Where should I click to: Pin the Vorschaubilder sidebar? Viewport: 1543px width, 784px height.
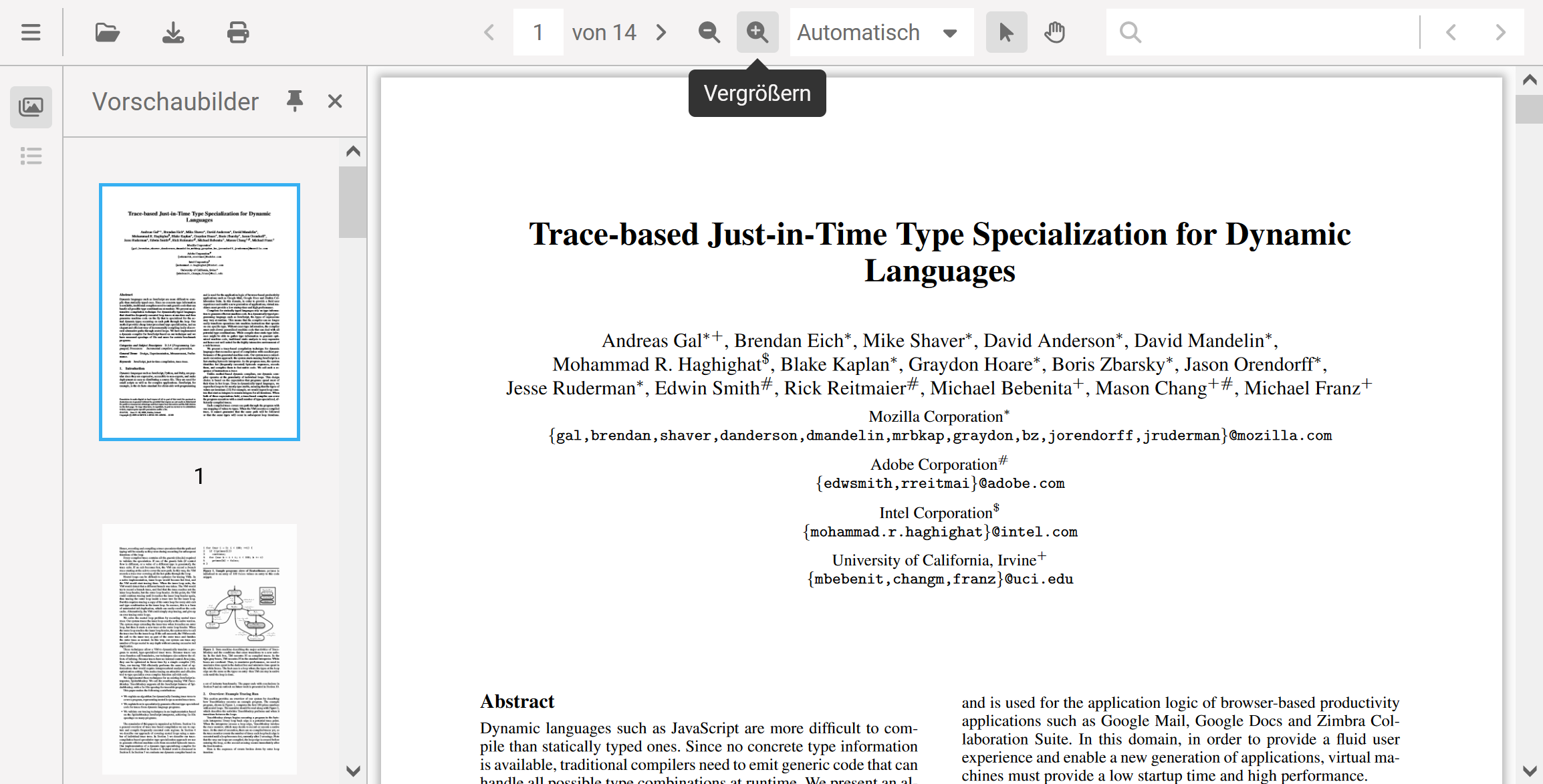294,101
